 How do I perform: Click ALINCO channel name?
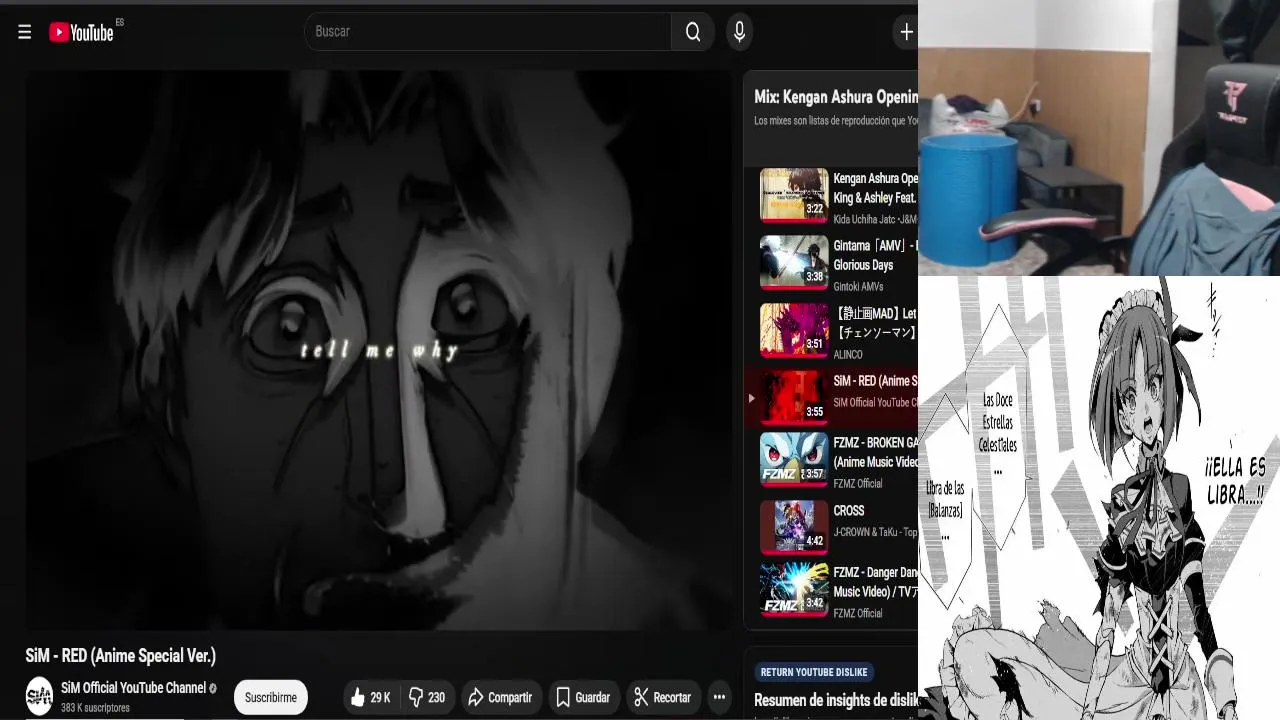848,355
